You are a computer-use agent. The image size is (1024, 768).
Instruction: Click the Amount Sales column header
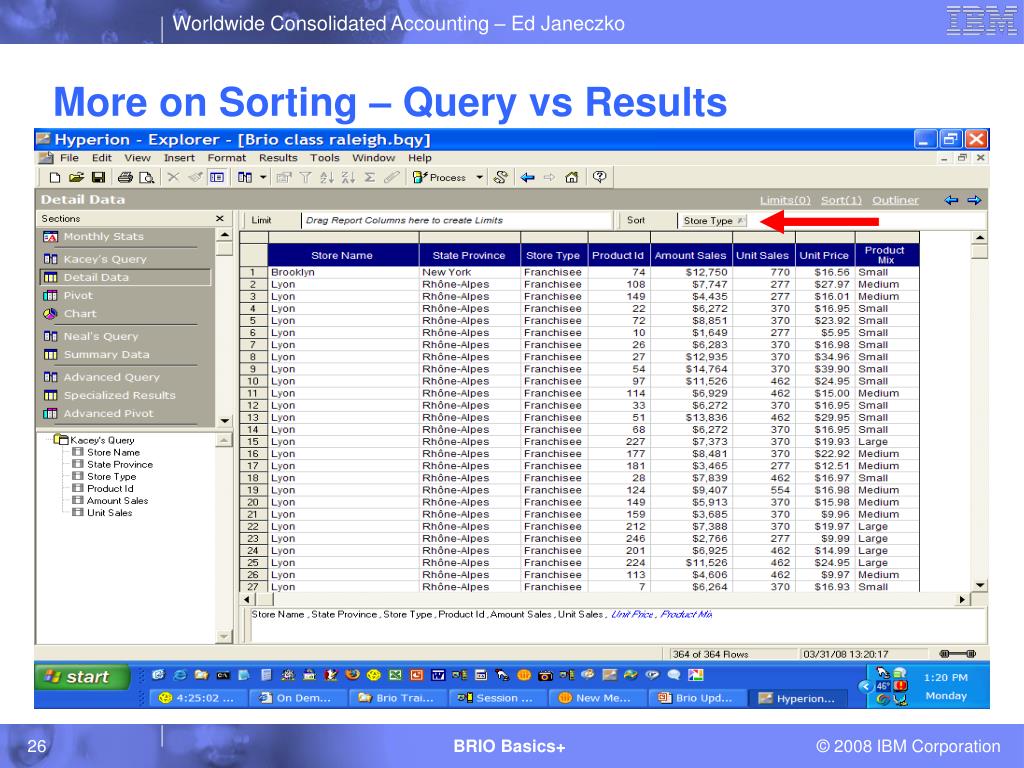click(x=690, y=255)
